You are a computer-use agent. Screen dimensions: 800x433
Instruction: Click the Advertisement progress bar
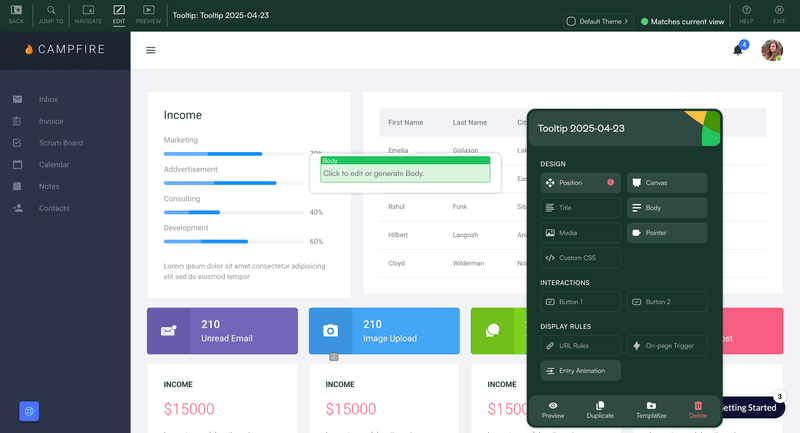pyautogui.click(x=234, y=183)
